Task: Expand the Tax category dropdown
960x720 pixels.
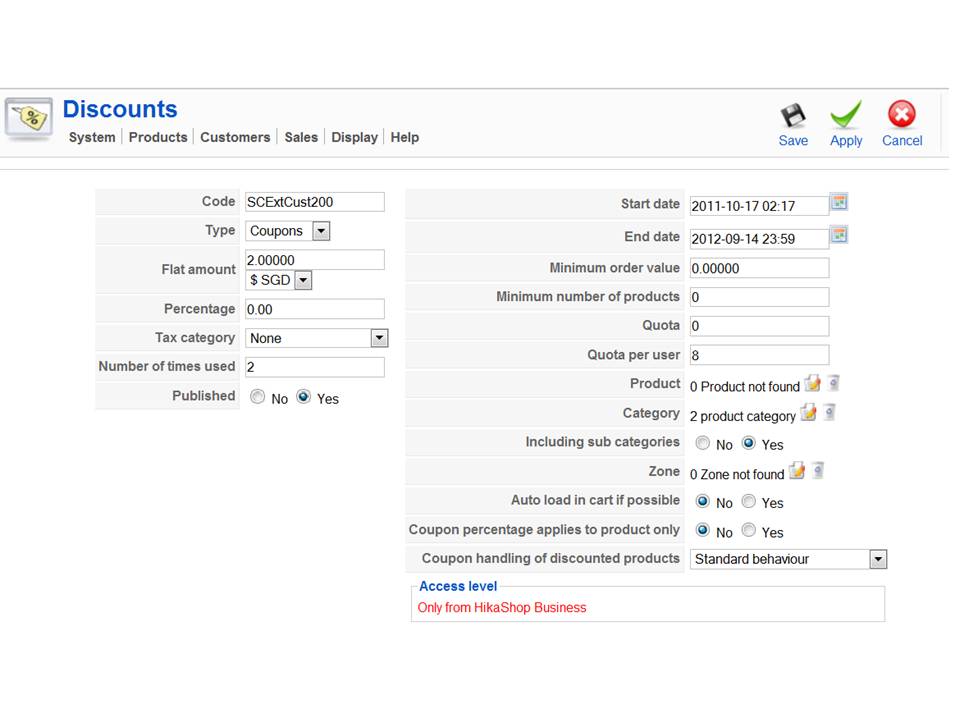Action: [x=379, y=338]
